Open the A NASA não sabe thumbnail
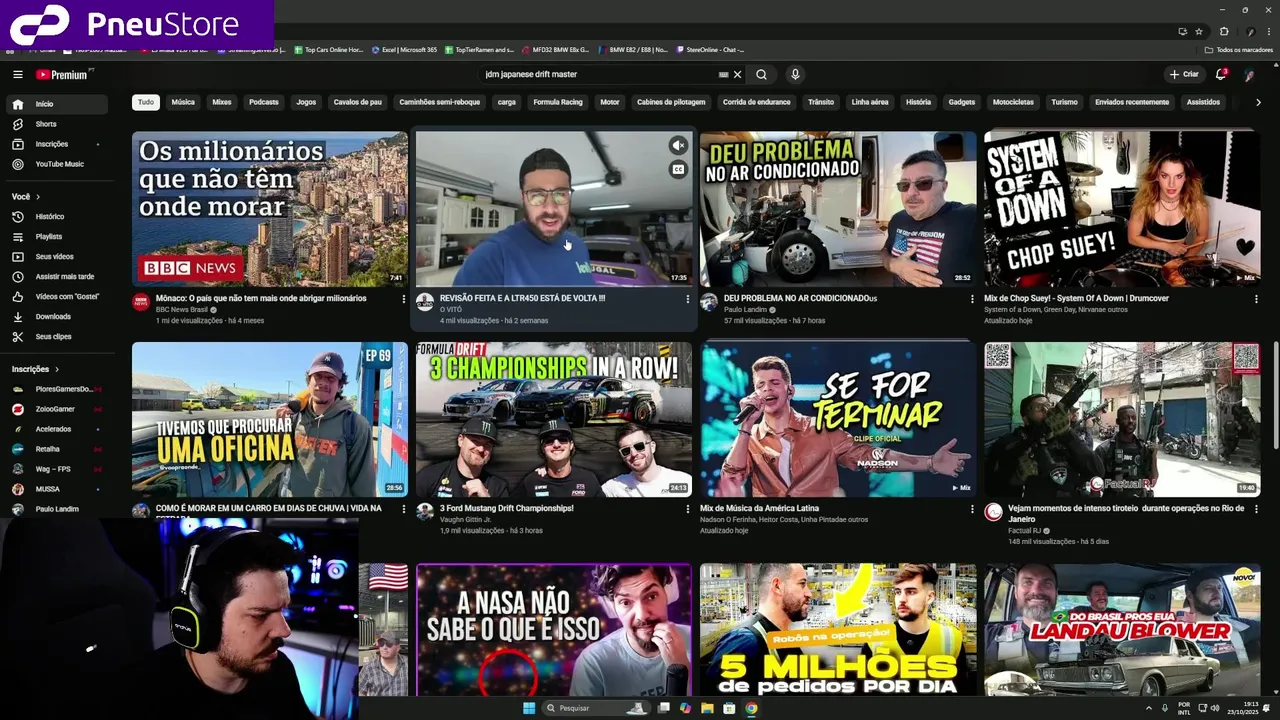 [x=554, y=630]
